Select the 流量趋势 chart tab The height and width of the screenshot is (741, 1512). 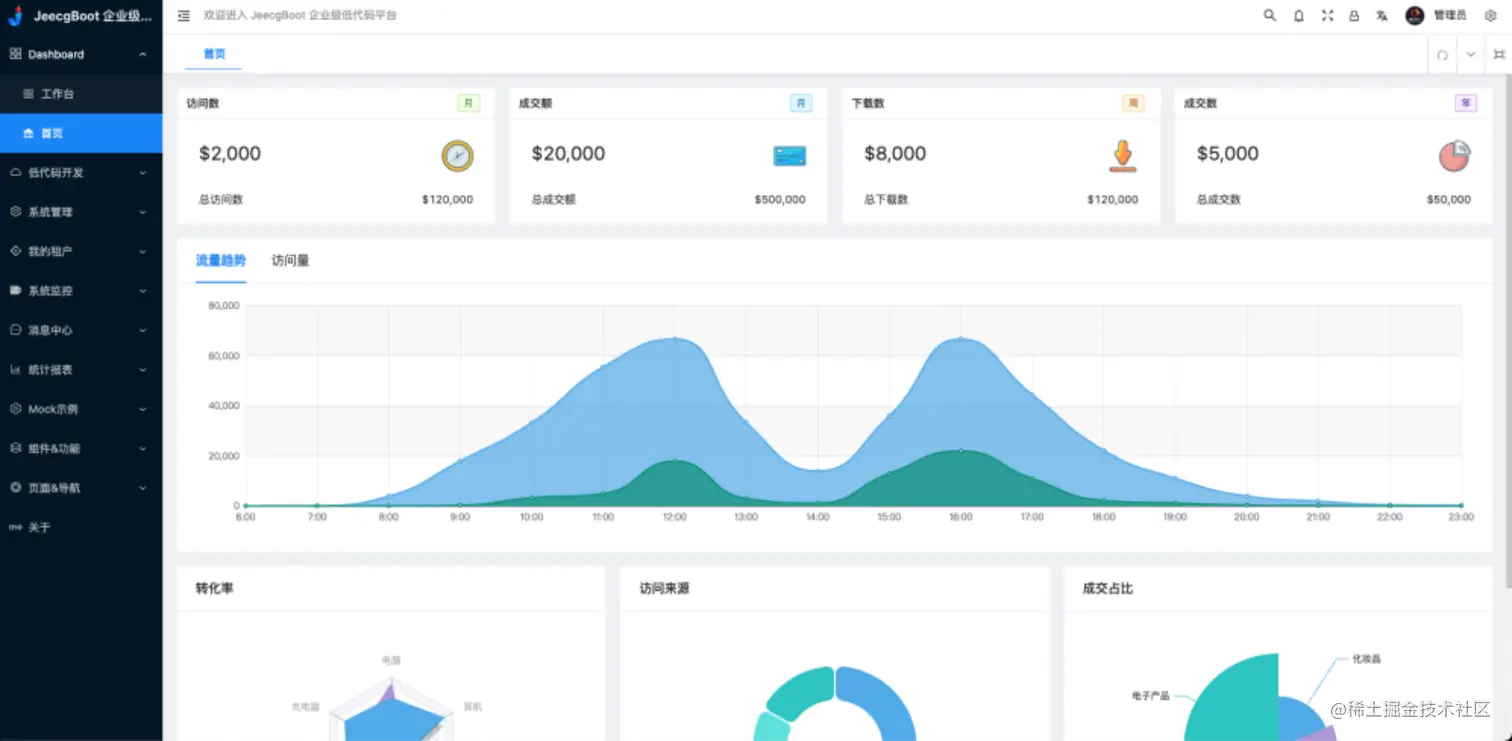221,260
